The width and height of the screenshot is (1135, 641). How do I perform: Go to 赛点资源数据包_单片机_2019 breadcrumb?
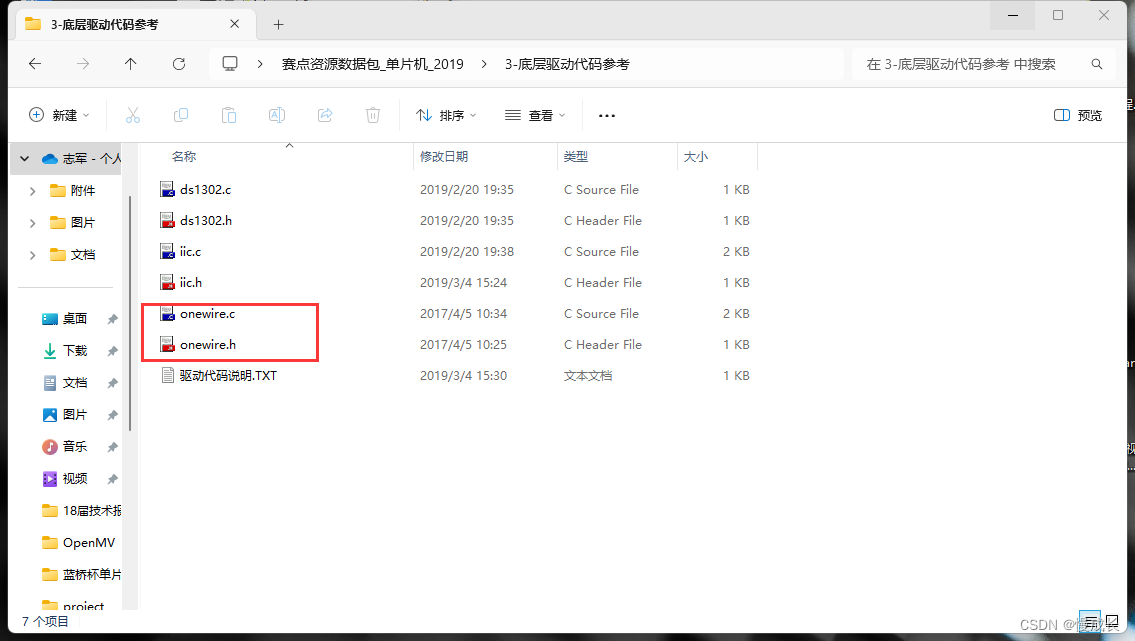click(x=373, y=64)
